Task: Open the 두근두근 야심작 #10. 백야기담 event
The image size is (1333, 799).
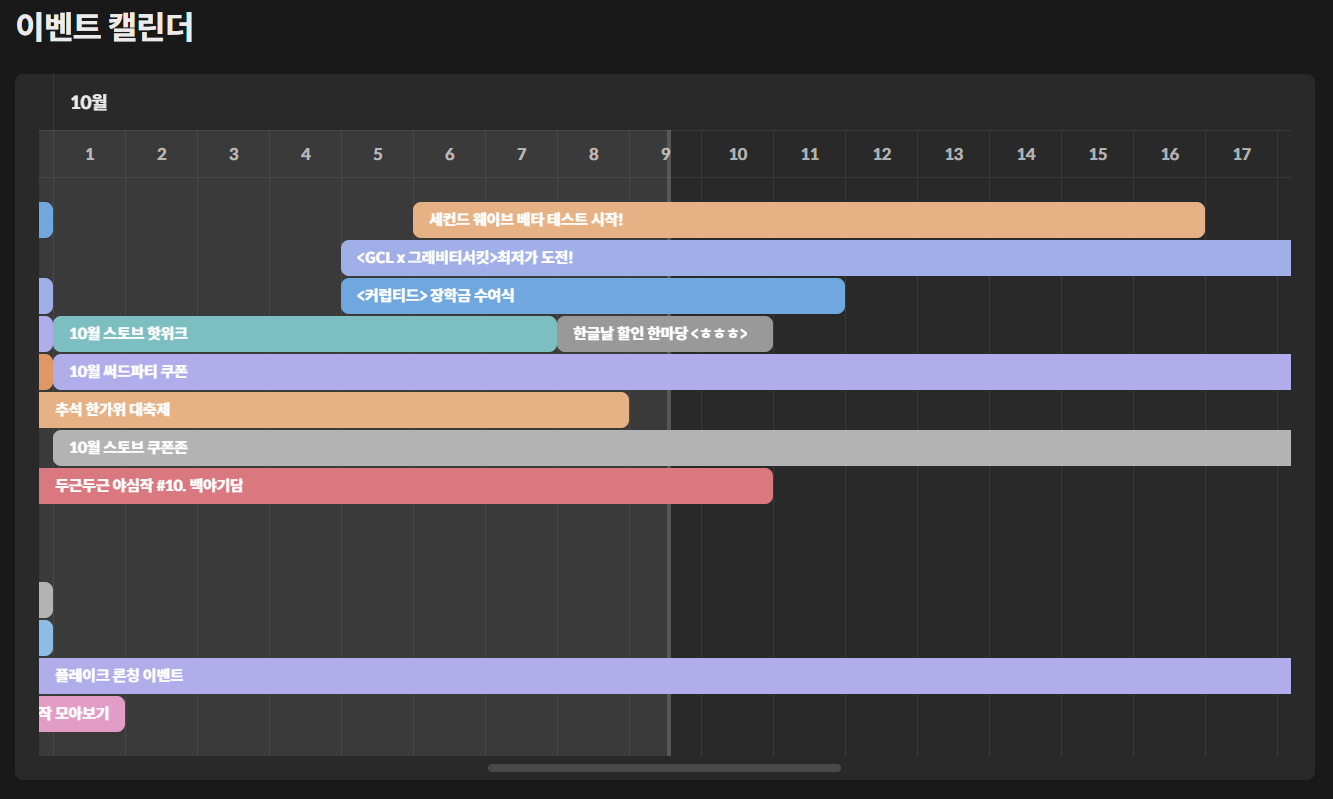Action: point(405,486)
